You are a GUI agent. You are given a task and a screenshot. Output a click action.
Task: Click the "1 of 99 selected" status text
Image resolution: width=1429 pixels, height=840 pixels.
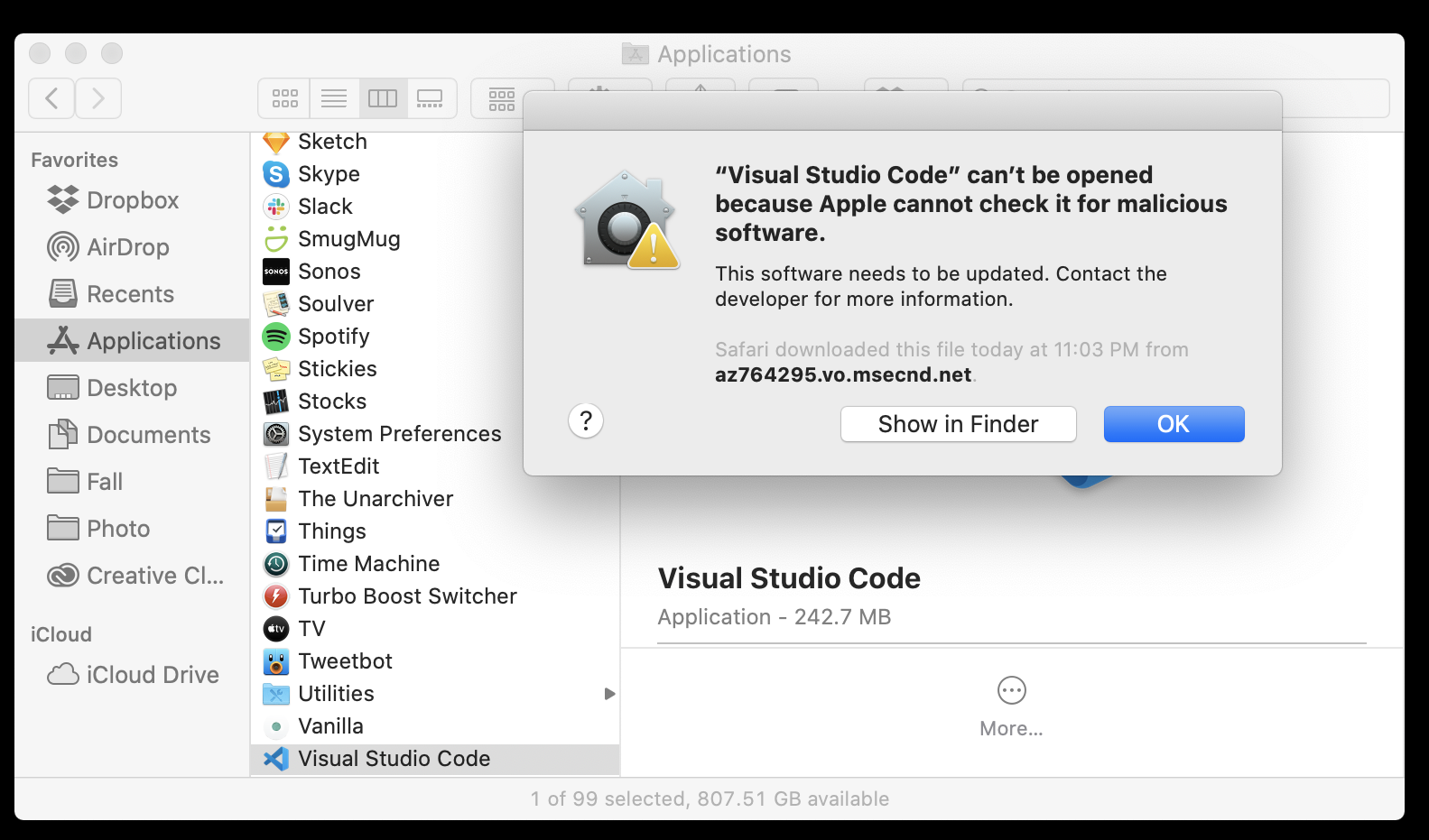pos(608,798)
